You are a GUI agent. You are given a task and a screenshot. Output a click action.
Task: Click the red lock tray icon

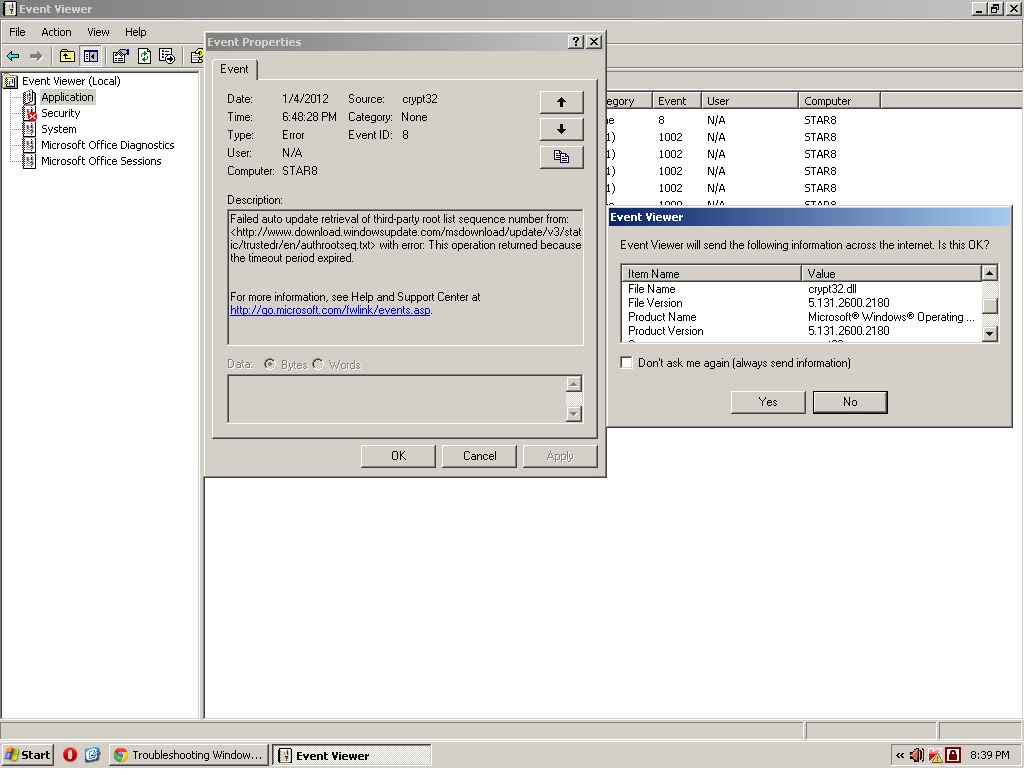[x=953, y=755]
